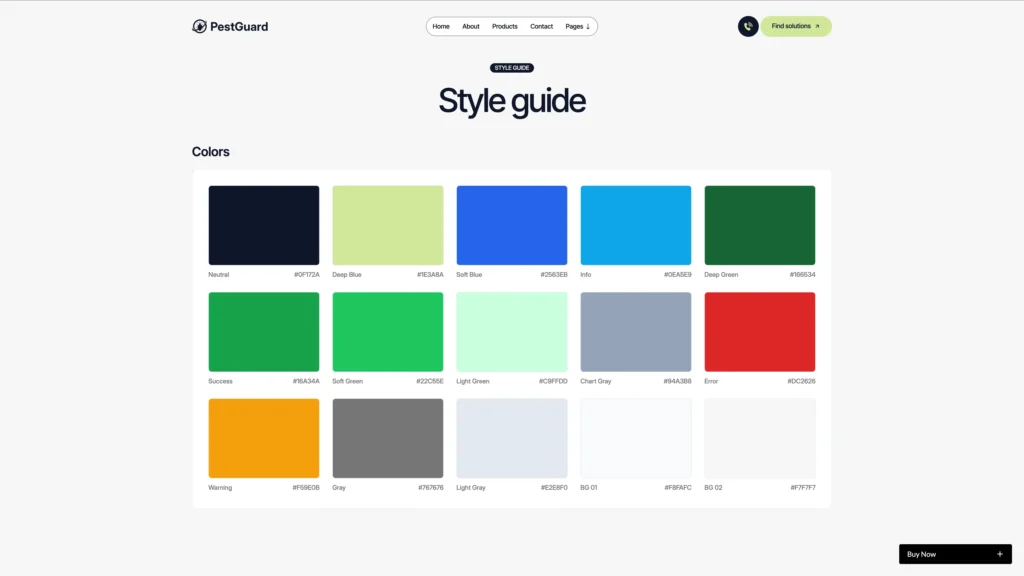This screenshot has height=576, width=1024.
Task: Click the PestGuard brand name
Action: pyautogui.click(x=239, y=27)
